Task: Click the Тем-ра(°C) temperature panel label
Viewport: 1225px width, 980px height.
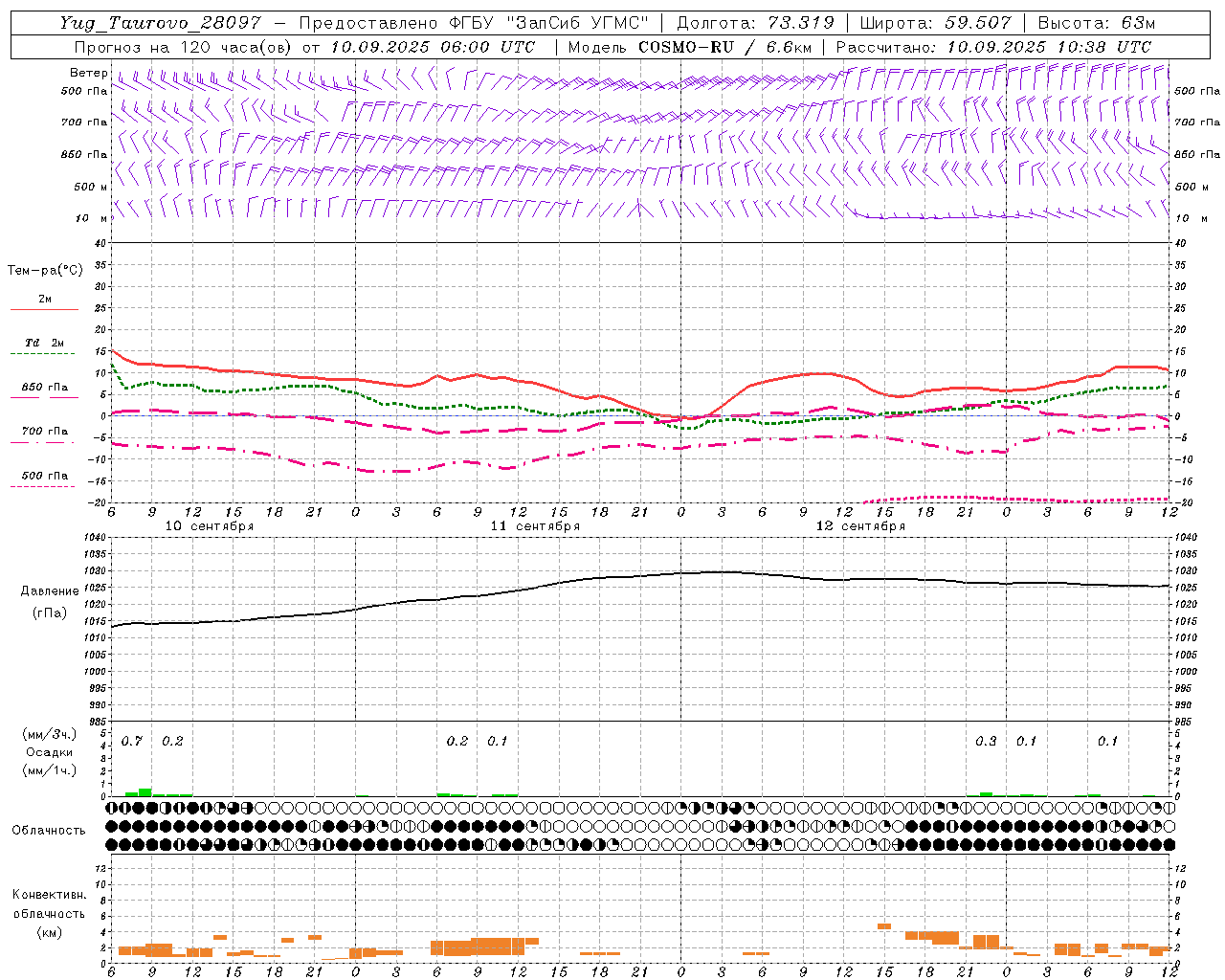Action: (x=45, y=271)
